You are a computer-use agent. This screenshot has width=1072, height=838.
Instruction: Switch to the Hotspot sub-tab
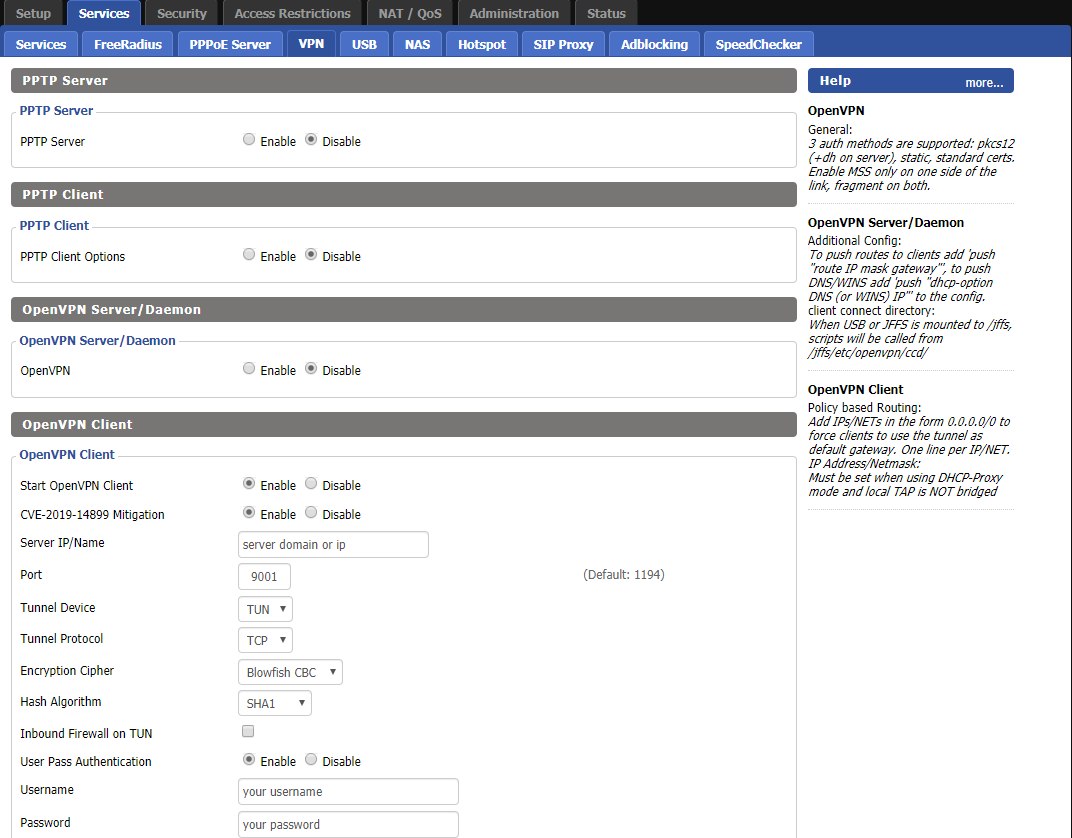click(x=482, y=44)
